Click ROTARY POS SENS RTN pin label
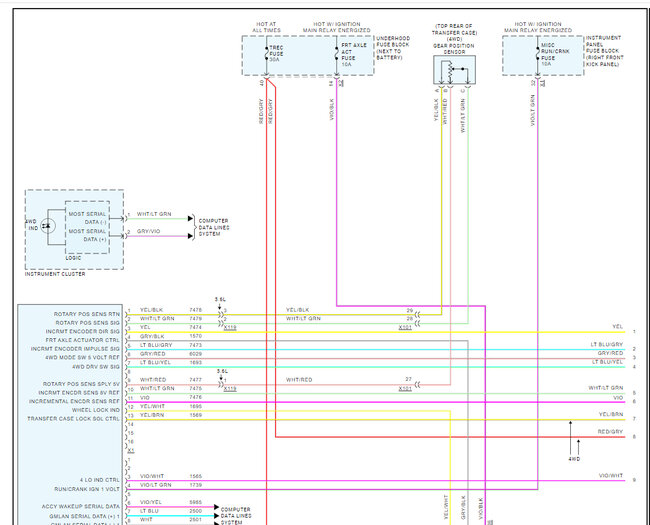The height and width of the screenshot is (525, 650). click(x=87, y=314)
